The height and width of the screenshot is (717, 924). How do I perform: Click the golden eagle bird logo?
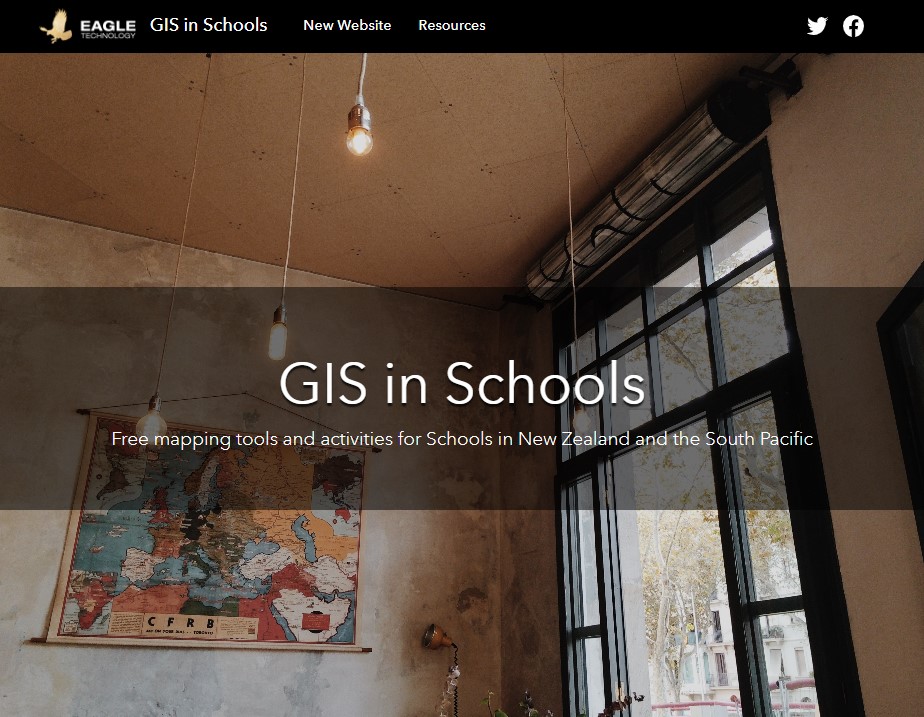tap(57, 27)
